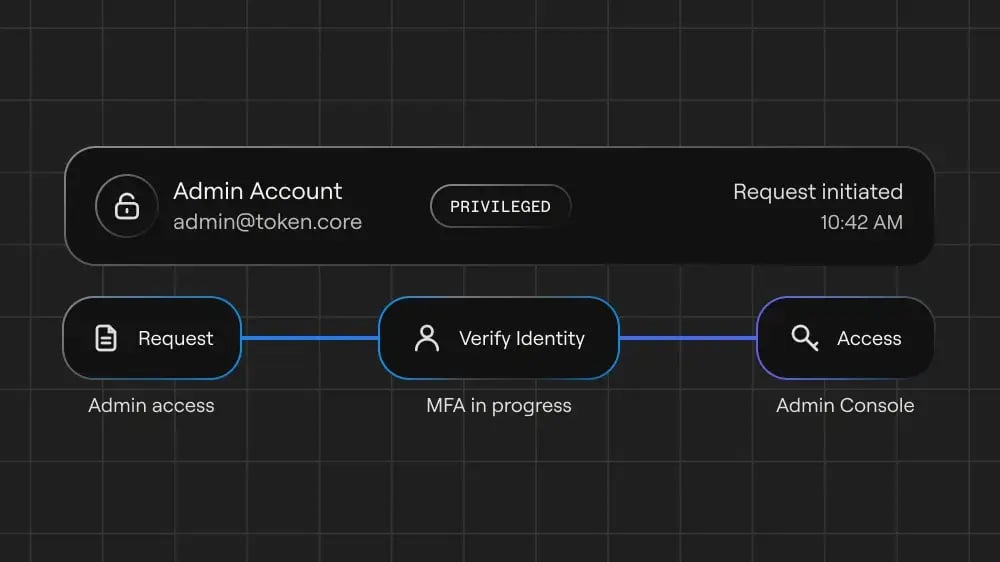Click the admin@token.core email address

pos(267,222)
